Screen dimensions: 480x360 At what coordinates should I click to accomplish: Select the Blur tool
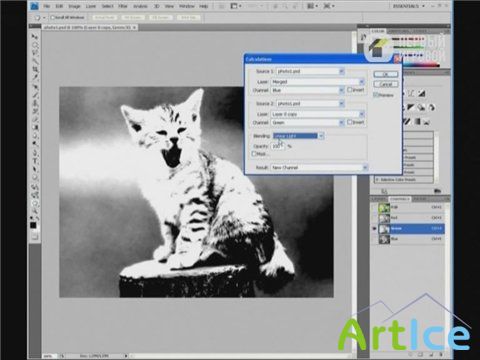tap(35, 136)
